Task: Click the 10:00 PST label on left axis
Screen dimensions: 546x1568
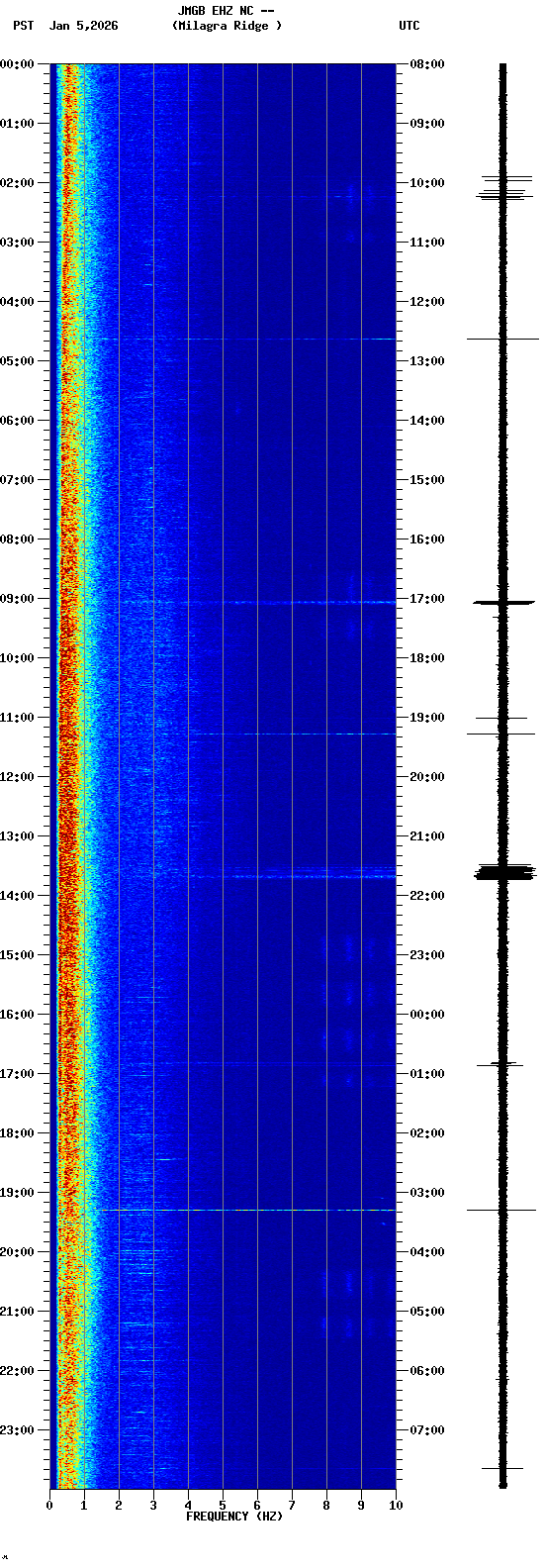Action: (18, 658)
